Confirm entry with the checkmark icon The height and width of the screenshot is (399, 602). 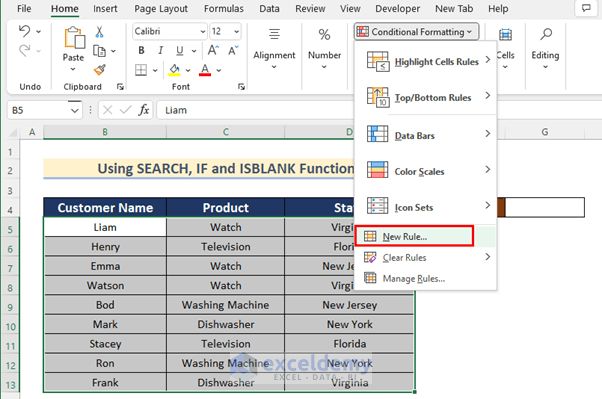pyautogui.click(x=125, y=111)
